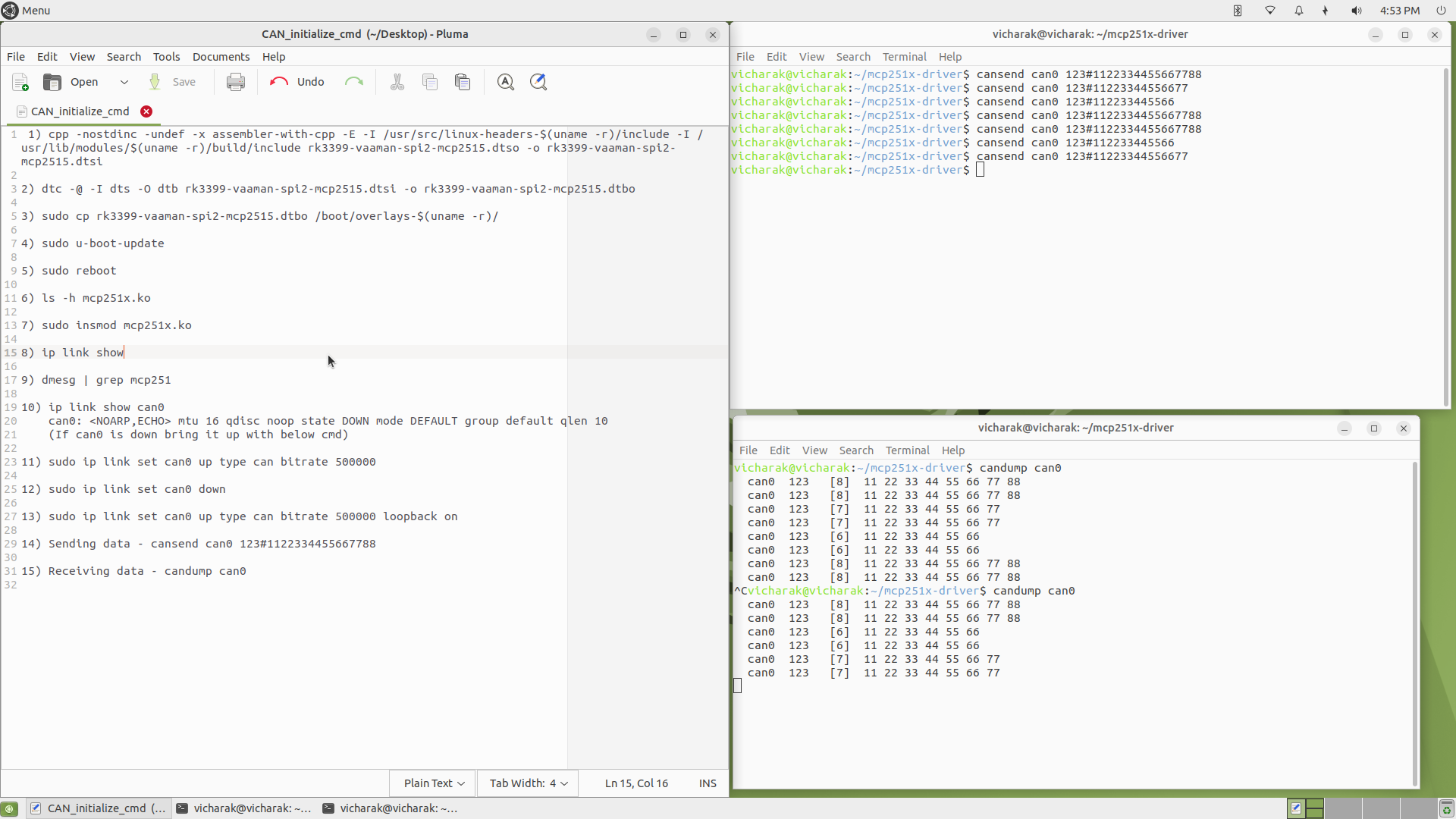Click the Paste clipboard icon
1456x819 pixels.
(x=463, y=82)
